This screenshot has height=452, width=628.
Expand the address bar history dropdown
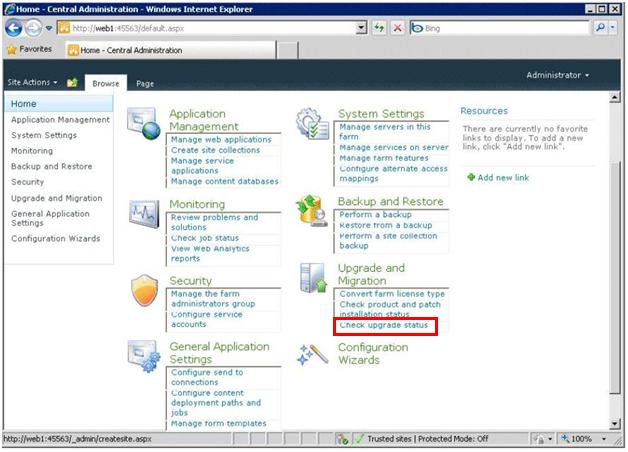tap(361, 28)
